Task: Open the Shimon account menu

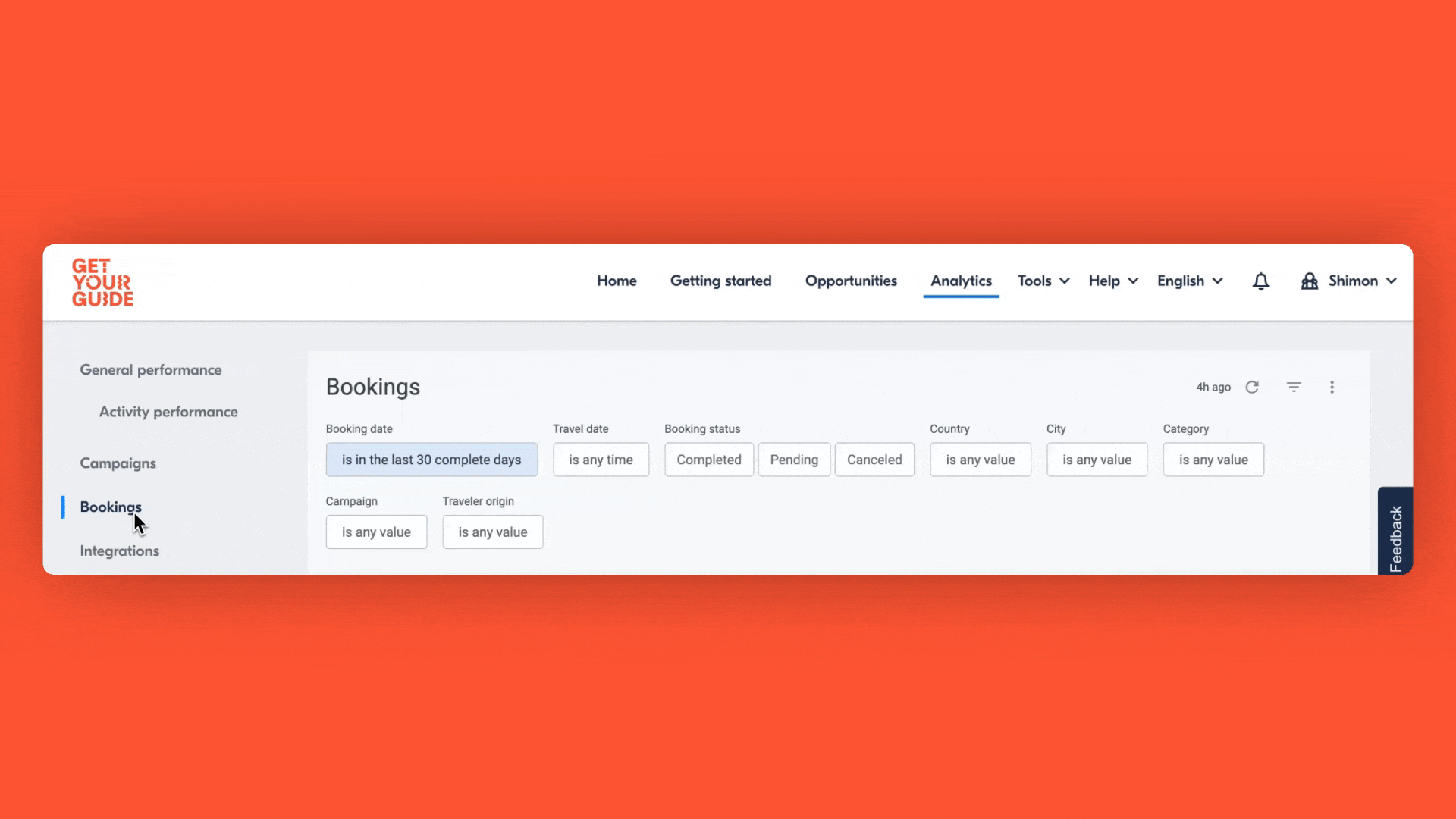Action: [x=1362, y=281]
